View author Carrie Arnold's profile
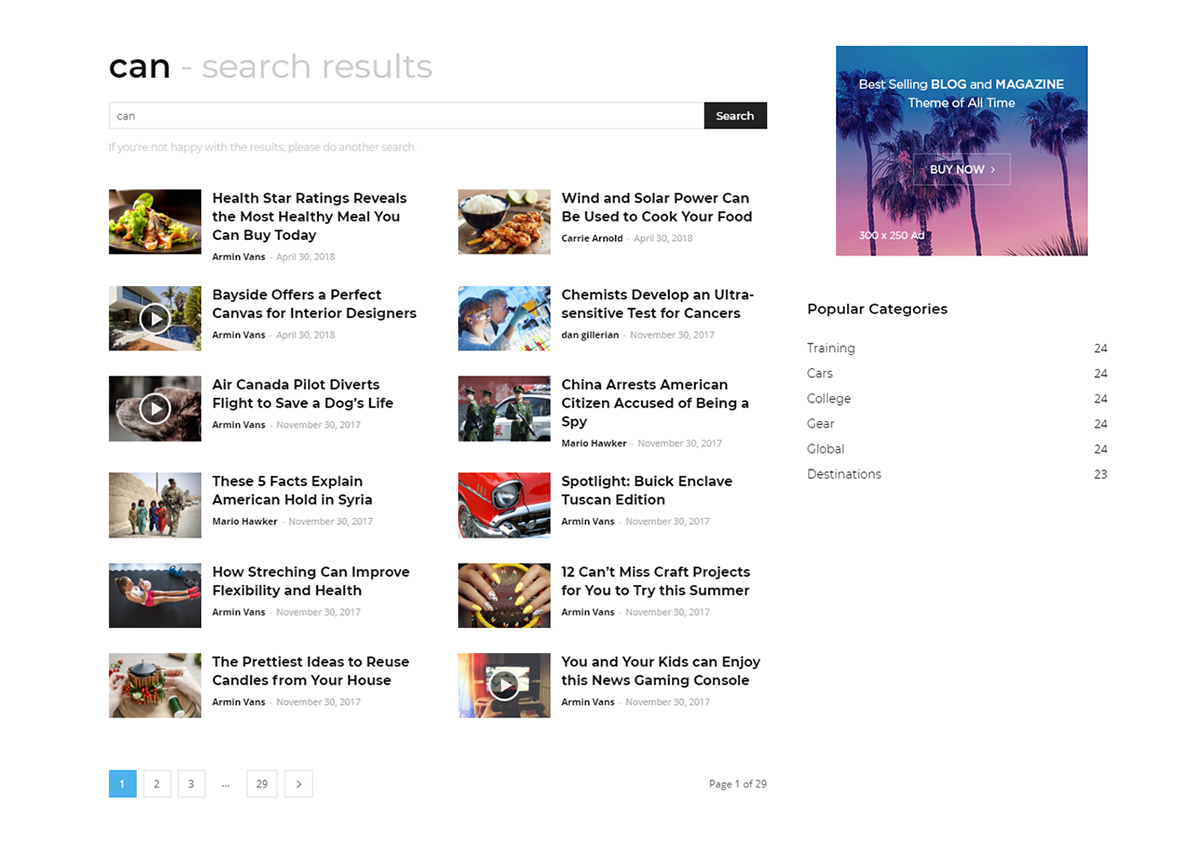Image resolution: width=1200 pixels, height=860 pixels. click(x=592, y=239)
